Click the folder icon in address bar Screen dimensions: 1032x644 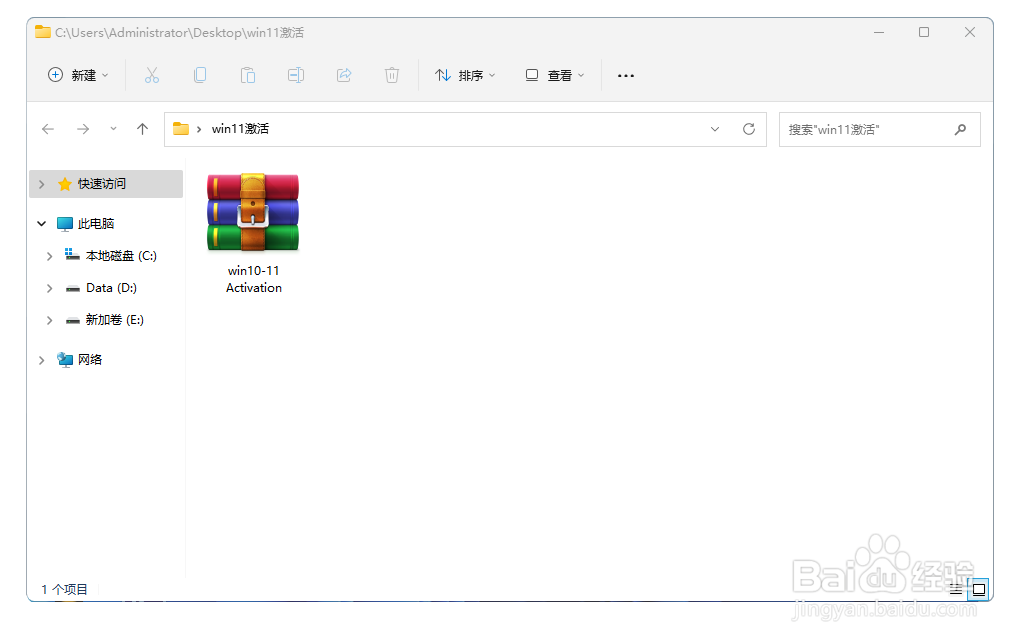(181, 129)
